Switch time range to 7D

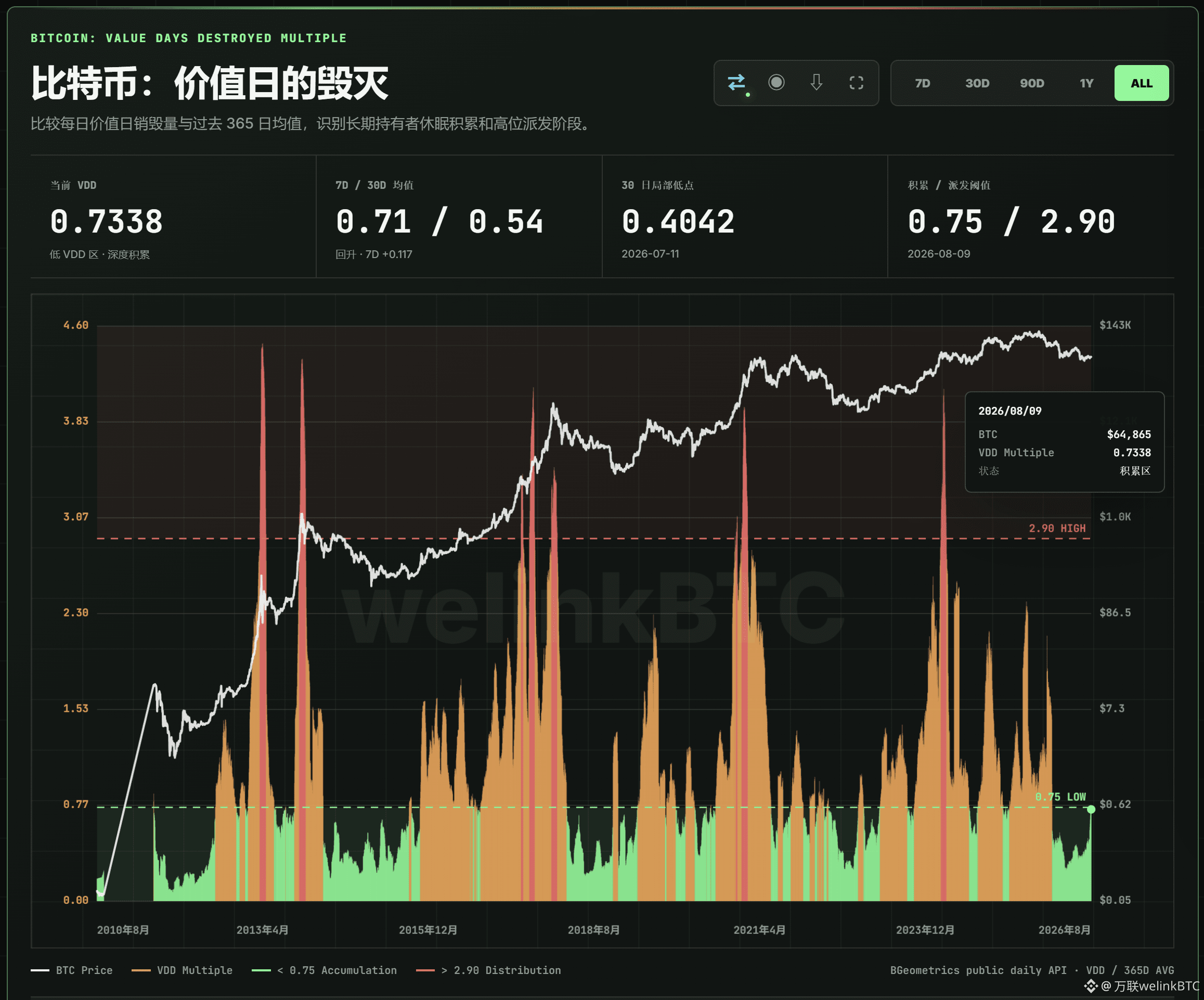click(x=923, y=83)
